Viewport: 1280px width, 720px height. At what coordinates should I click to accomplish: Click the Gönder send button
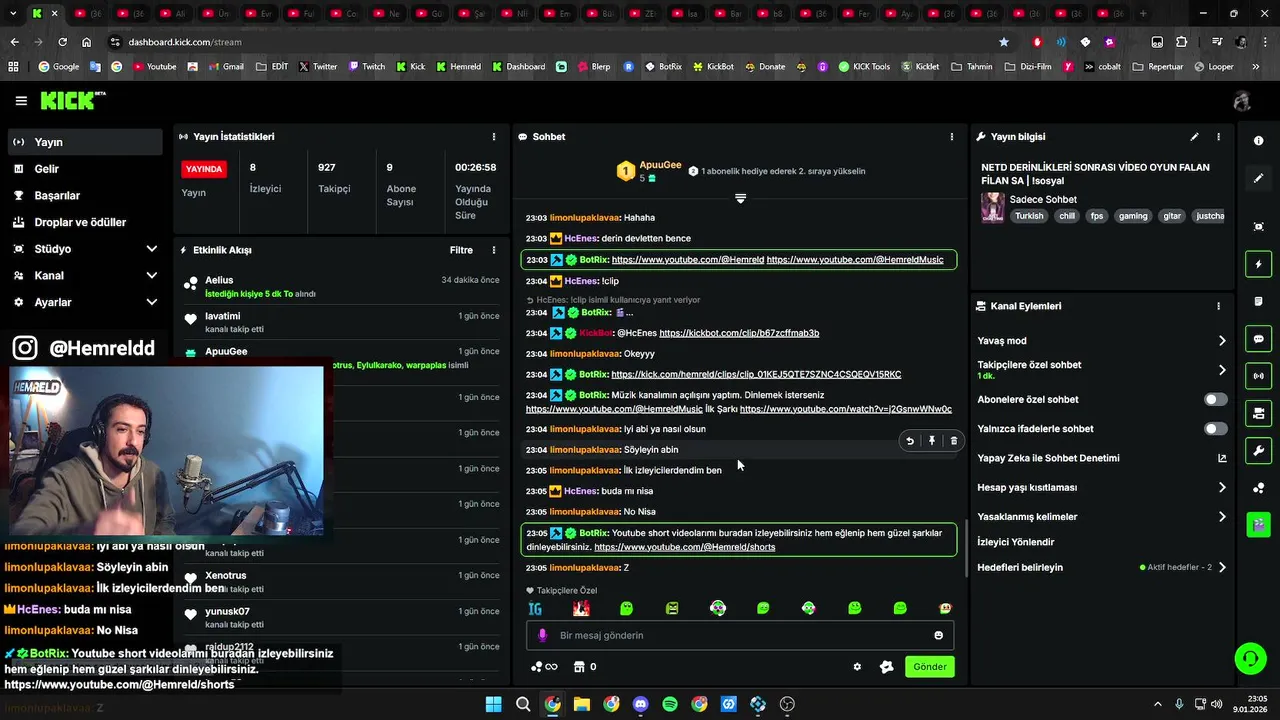tap(929, 667)
